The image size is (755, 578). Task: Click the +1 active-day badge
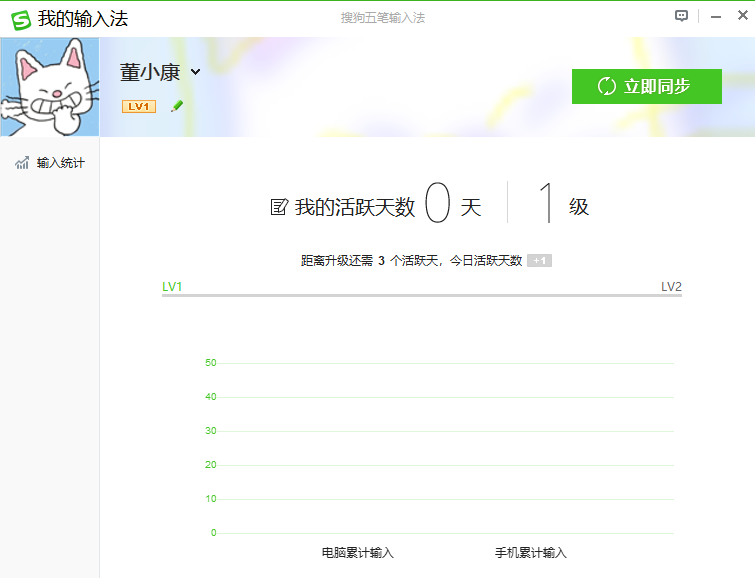click(x=539, y=261)
